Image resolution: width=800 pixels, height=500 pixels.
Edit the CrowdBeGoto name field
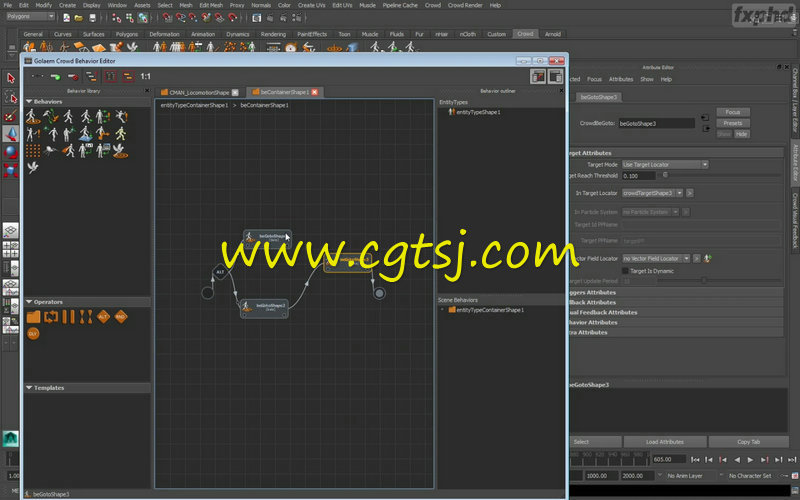(x=657, y=123)
